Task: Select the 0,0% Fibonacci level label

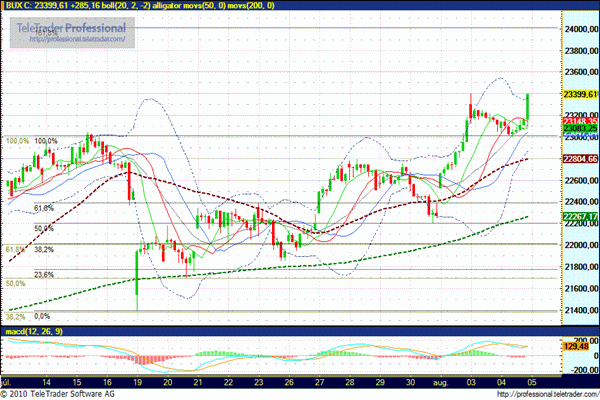Action: point(43,315)
